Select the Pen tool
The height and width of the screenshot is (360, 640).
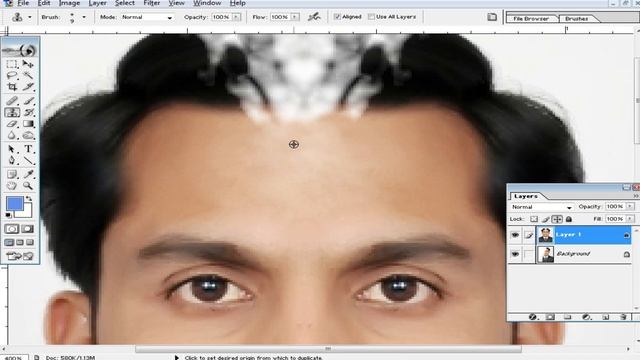(12, 160)
